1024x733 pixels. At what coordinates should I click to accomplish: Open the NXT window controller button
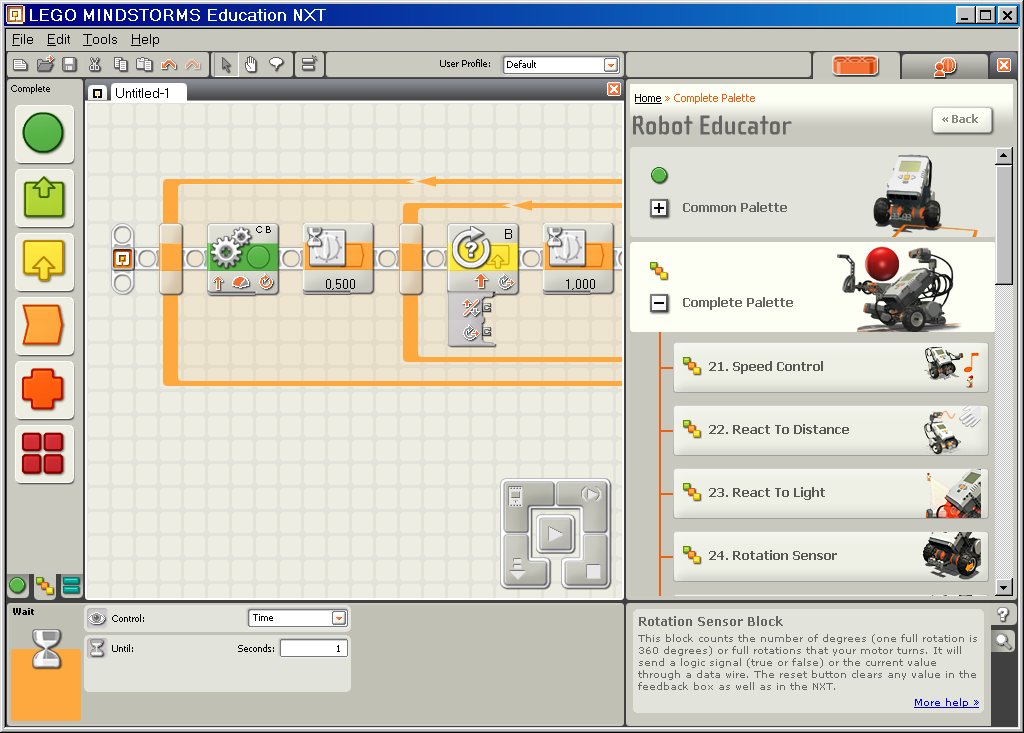click(x=517, y=496)
